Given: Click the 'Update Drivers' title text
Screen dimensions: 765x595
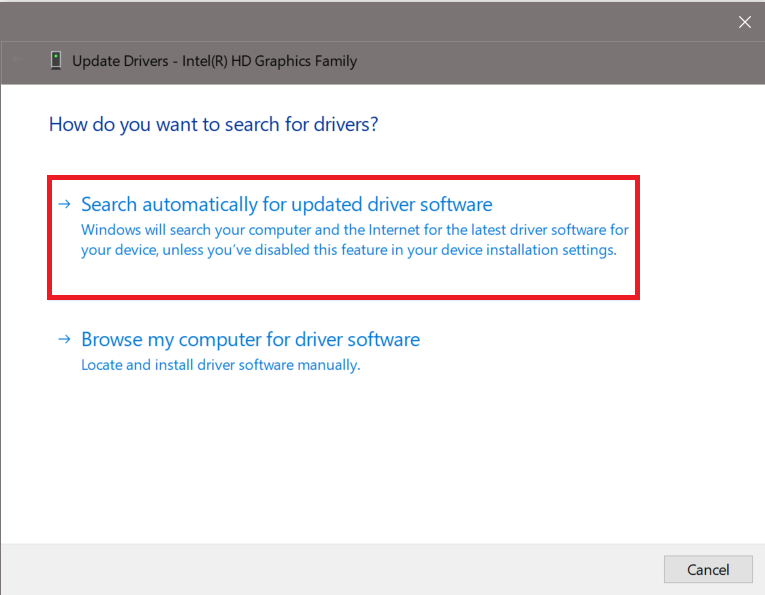Looking at the screenshot, I should [x=119, y=61].
